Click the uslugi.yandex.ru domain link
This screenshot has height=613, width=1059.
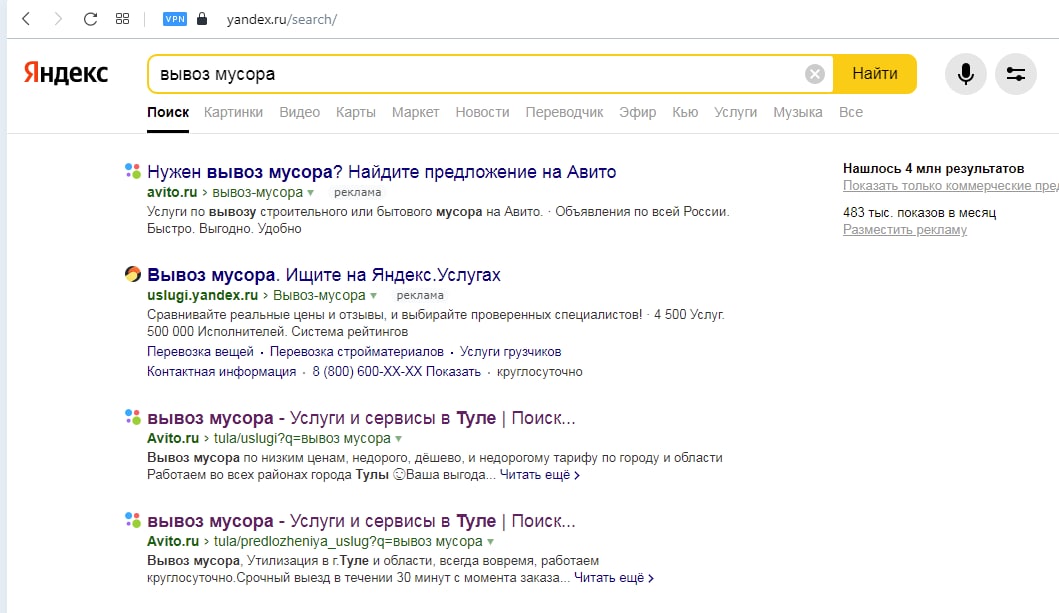click(203, 295)
